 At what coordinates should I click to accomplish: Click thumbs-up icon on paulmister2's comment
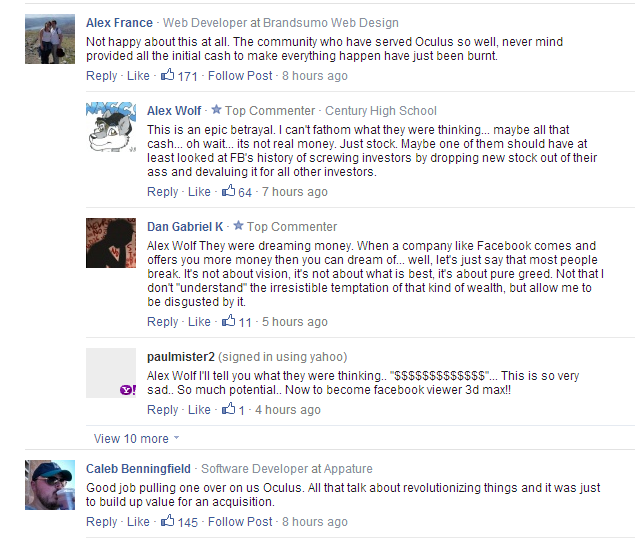228,408
